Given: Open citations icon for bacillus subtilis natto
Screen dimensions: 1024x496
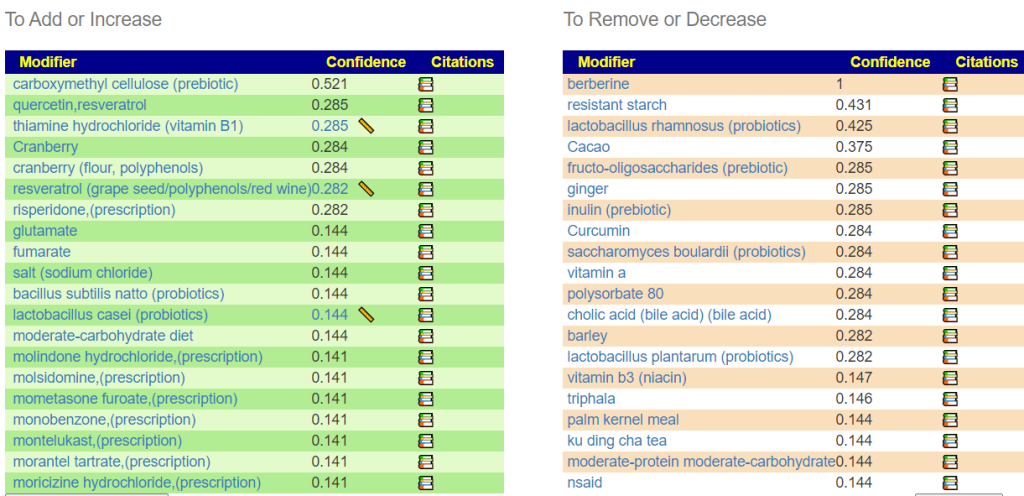Looking at the screenshot, I should (426, 294).
